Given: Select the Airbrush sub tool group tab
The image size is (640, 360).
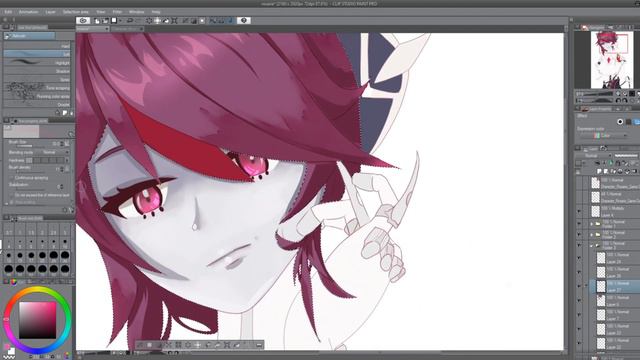Looking at the screenshot, I should 29,36.
